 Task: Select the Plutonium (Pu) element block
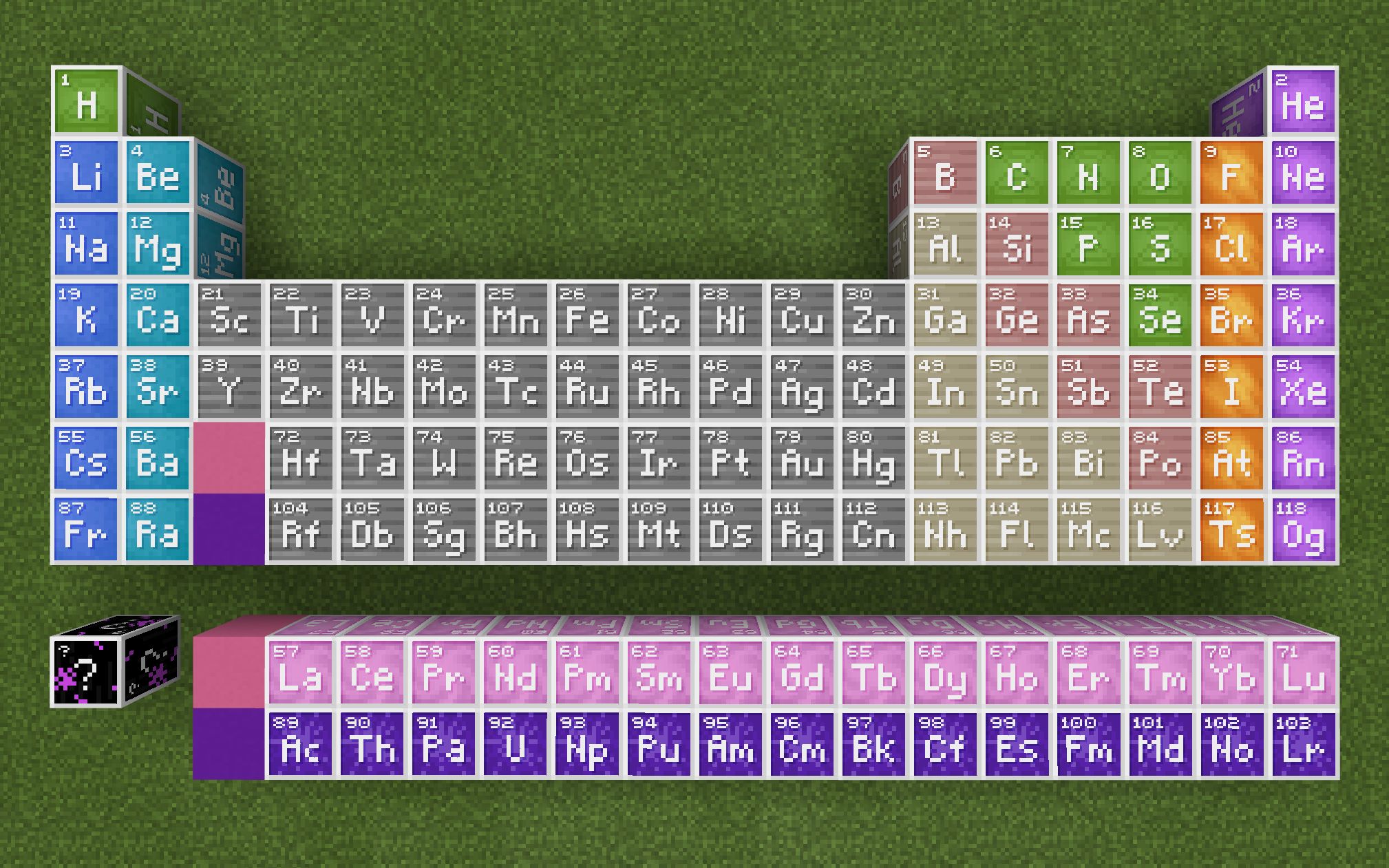[659, 745]
